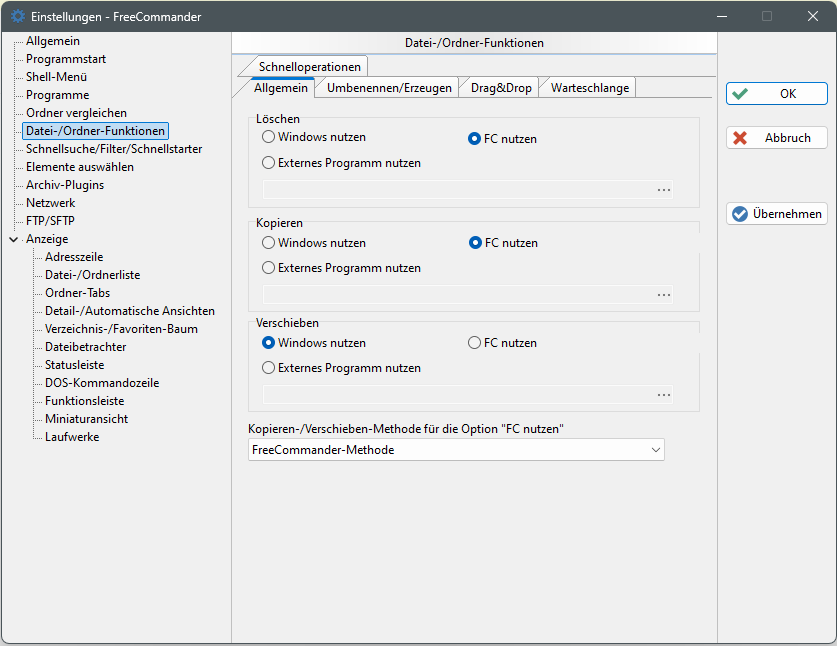Click the green checkmark OK button
837x646 pixels.
point(776,94)
